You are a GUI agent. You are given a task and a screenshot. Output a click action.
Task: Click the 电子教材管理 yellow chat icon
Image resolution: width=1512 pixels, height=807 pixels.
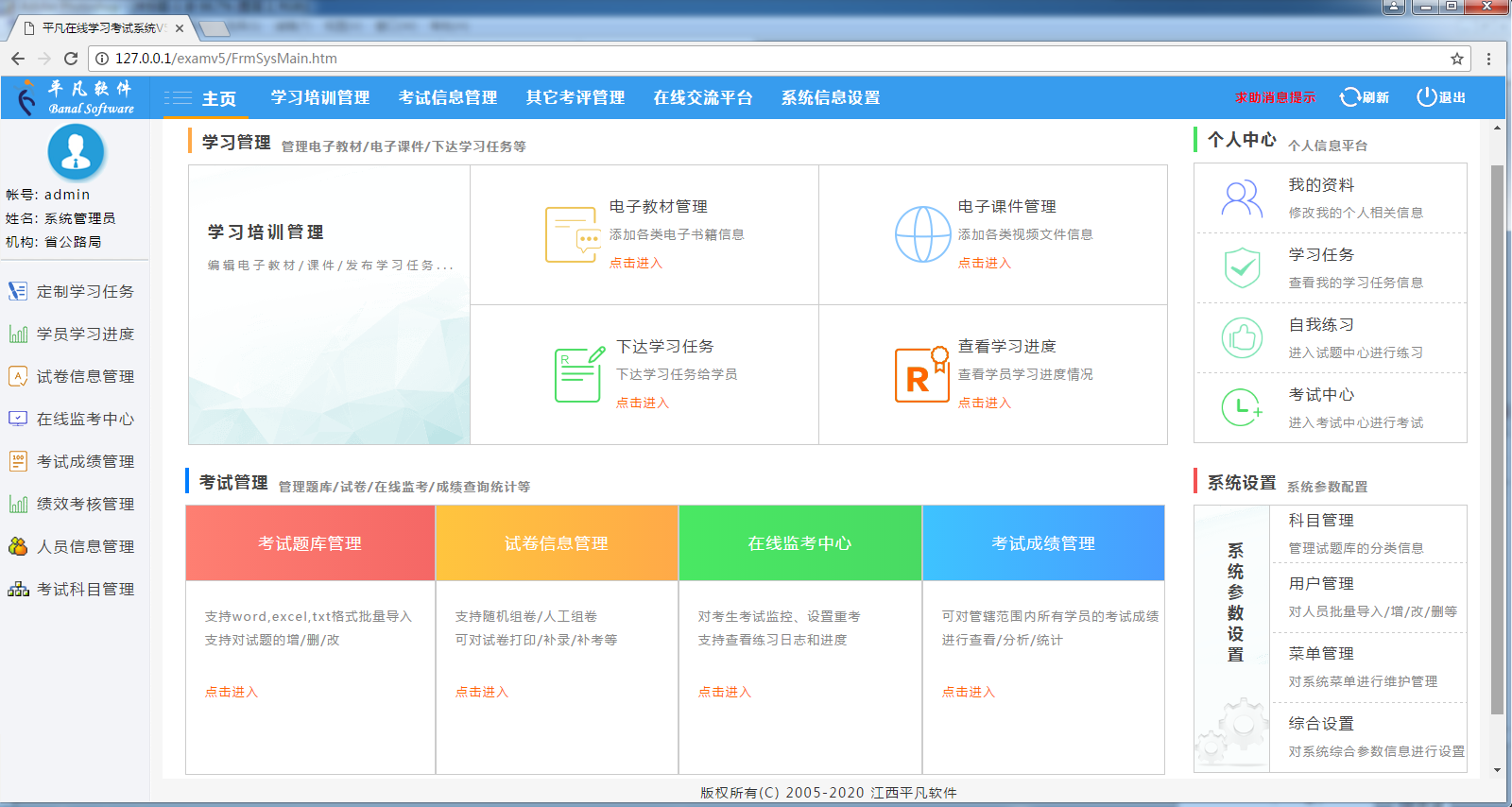coord(573,234)
